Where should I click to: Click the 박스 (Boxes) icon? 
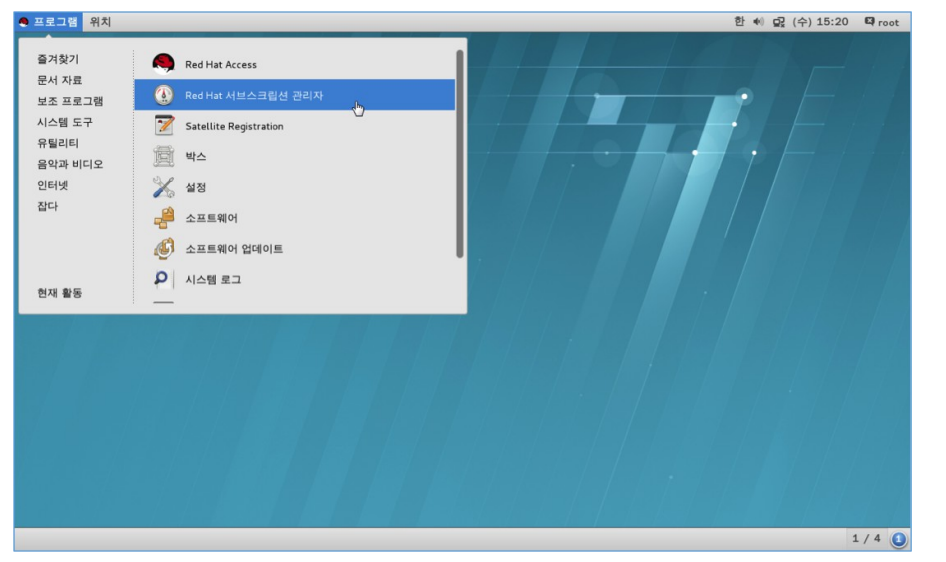[x=163, y=156]
